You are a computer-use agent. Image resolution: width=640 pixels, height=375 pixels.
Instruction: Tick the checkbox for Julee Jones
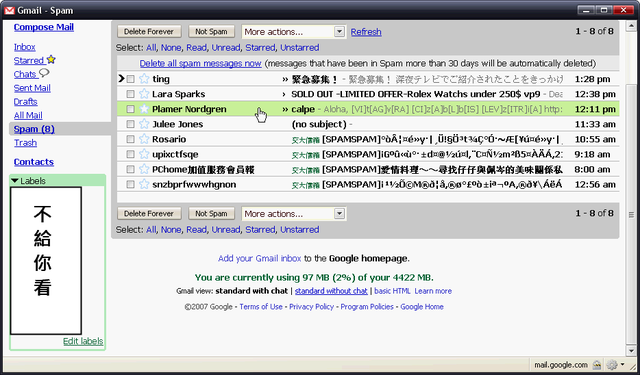pyautogui.click(x=130, y=124)
